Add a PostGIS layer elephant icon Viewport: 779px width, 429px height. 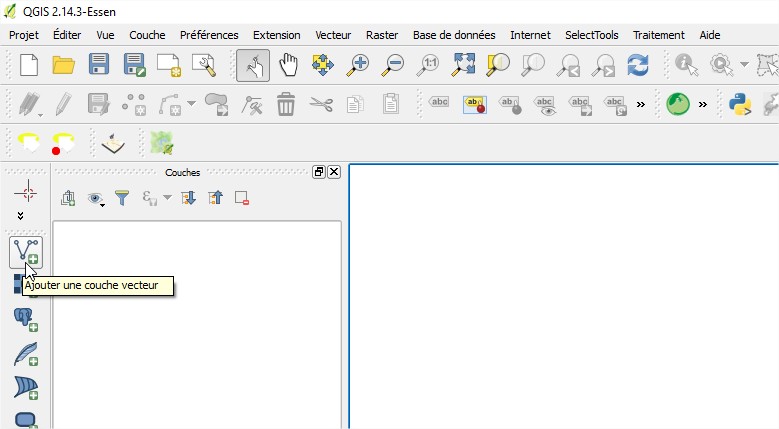pos(26,319)
